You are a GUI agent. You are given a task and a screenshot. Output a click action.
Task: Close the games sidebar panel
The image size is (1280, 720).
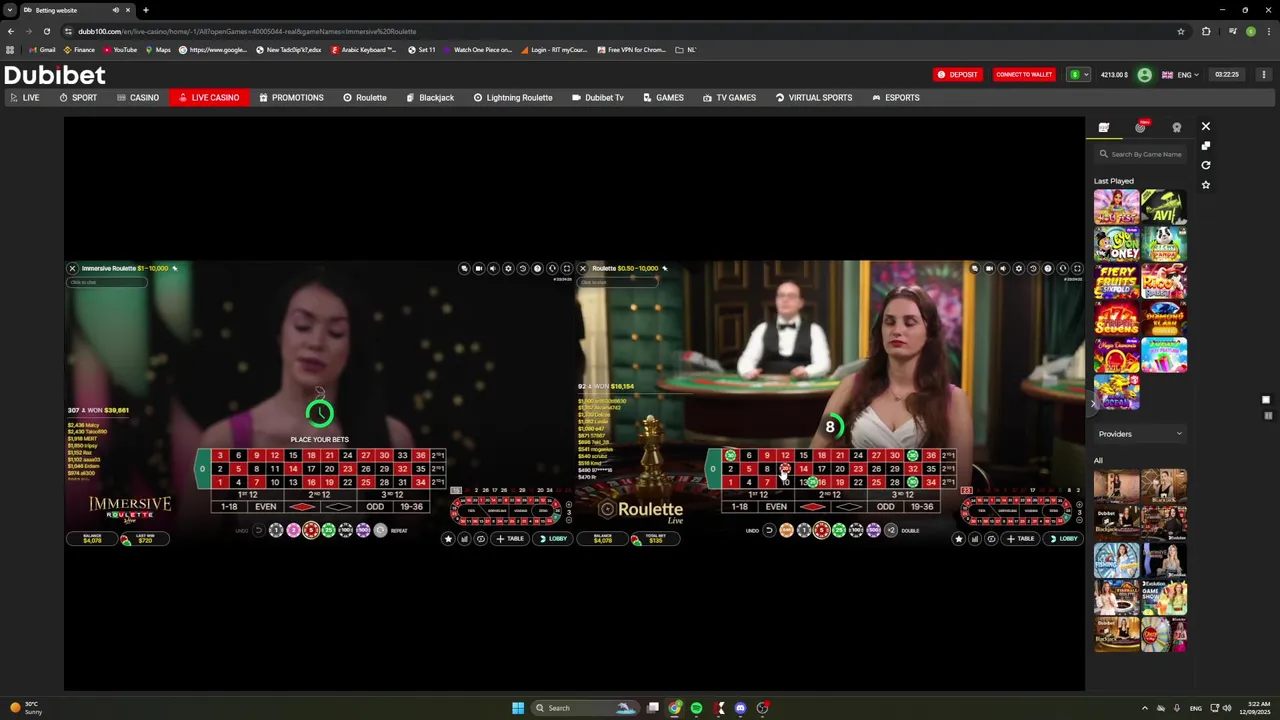(x=1205, y=127)
